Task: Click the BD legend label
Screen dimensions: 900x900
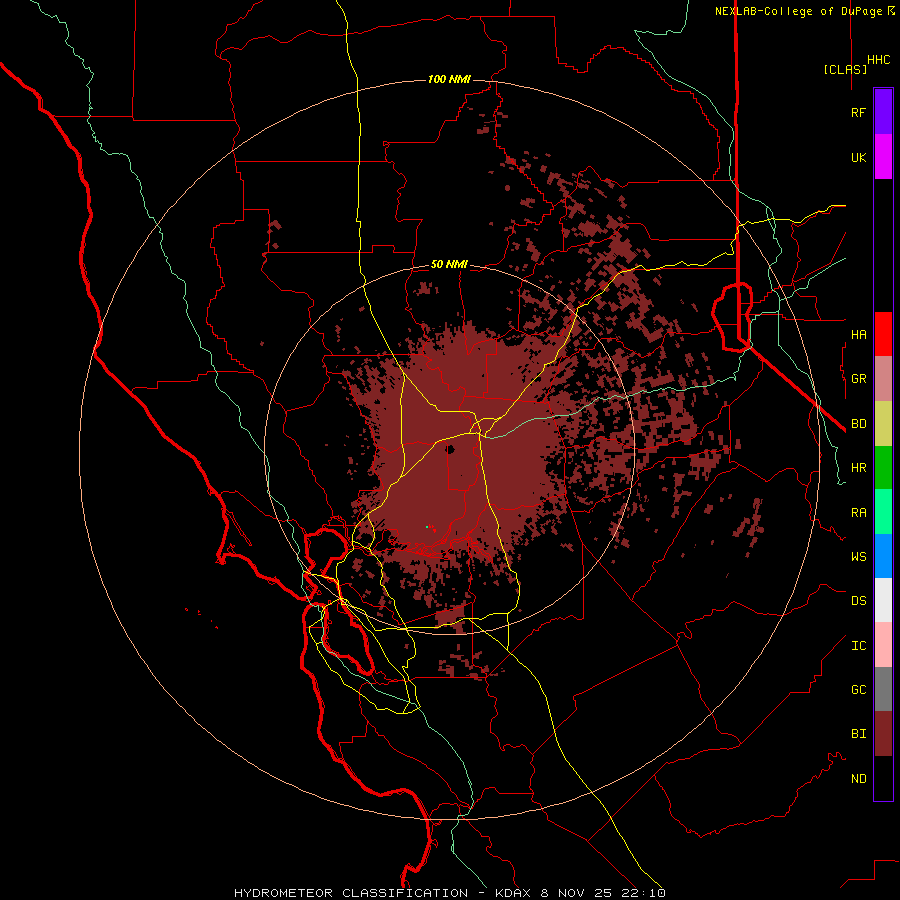Action: click(x=859, y=424)
